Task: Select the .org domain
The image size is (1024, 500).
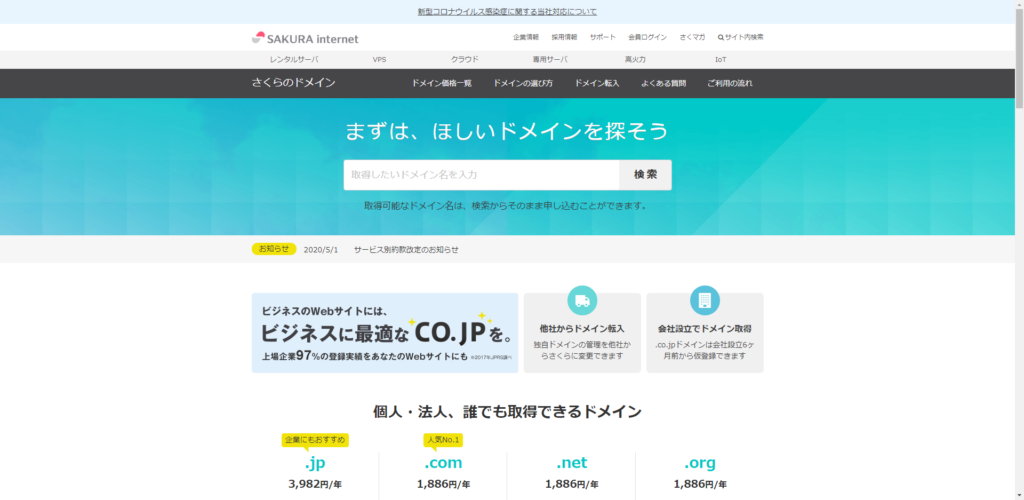Action: point(700,463)
